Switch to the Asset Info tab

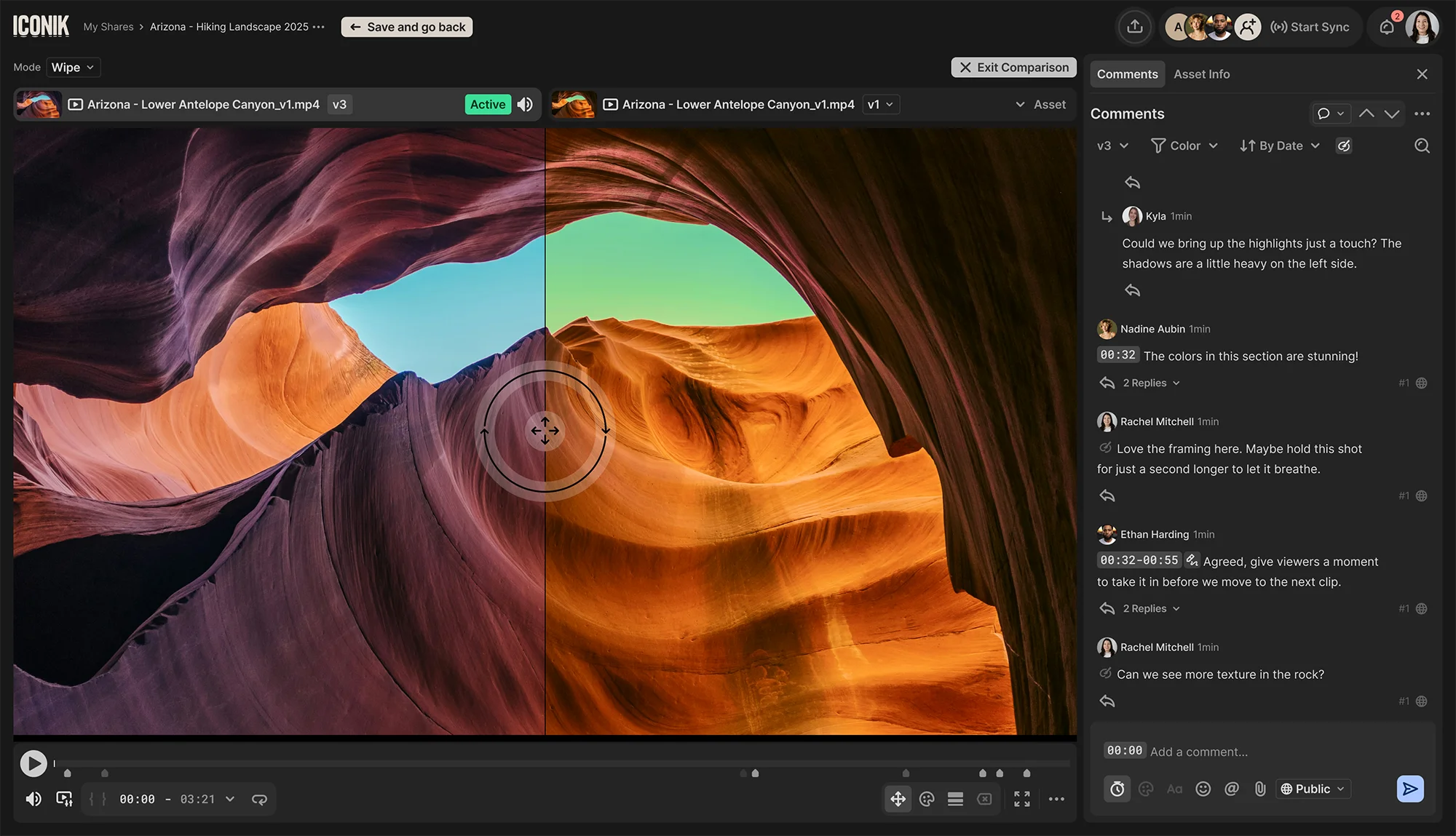pyautogui.click(x=1201, y=74)
